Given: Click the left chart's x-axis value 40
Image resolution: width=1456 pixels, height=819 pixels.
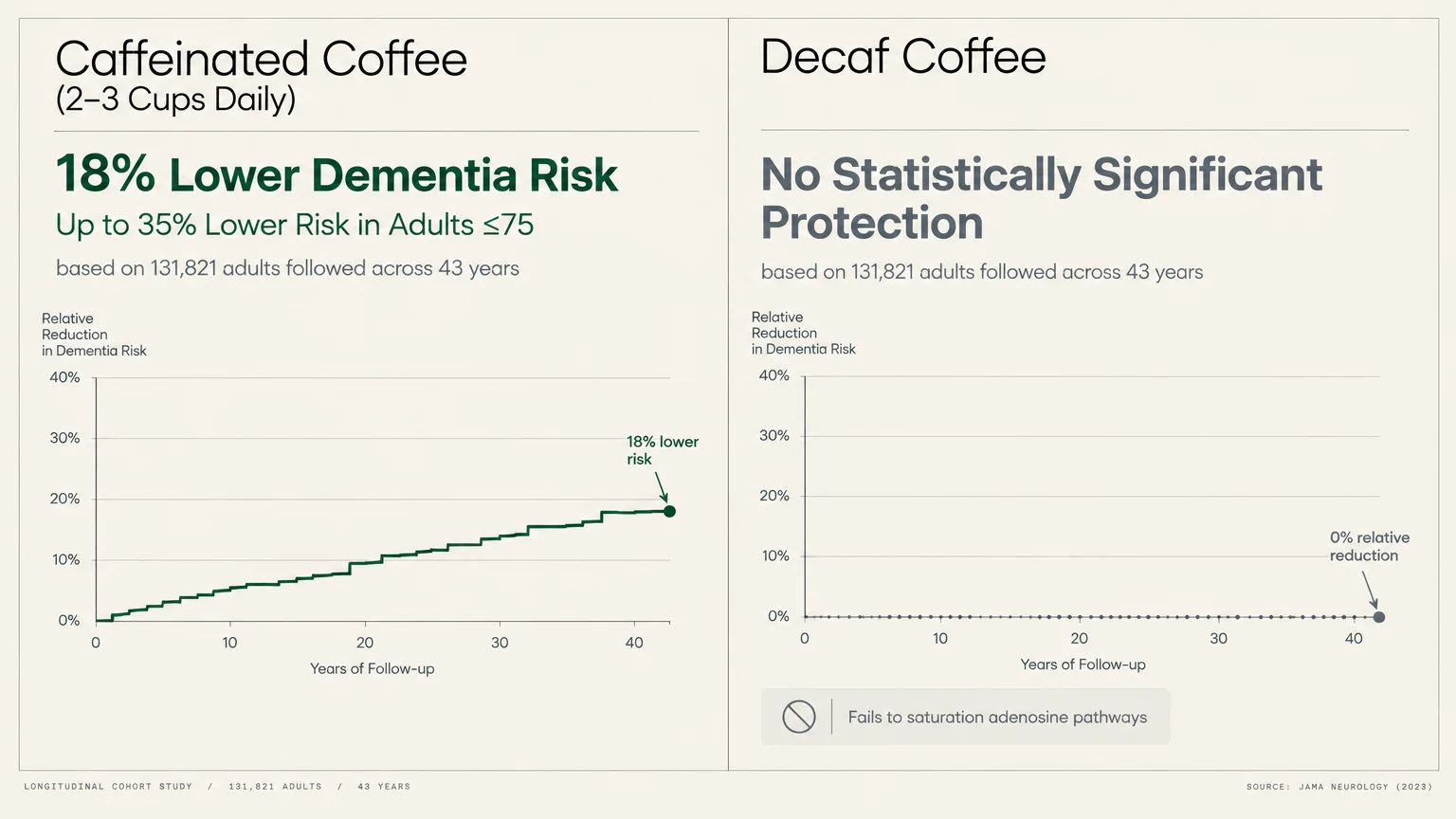Looking at the screenshot, I should [x=634, y=643].
